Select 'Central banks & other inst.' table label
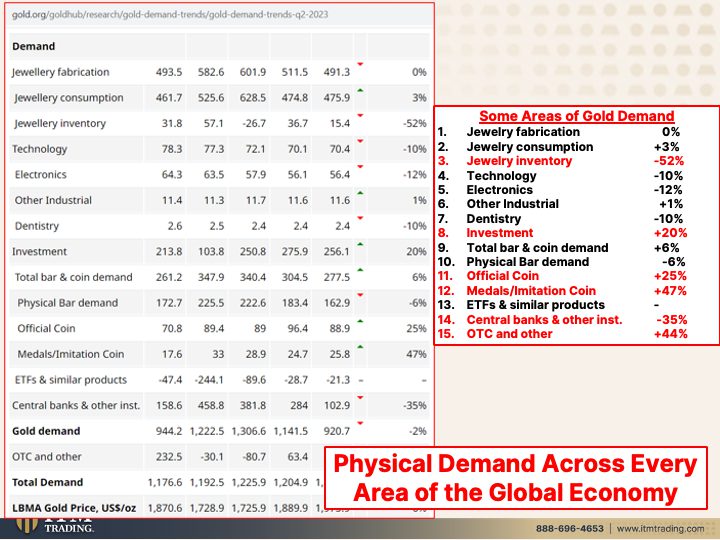Viewport: 720px width, 540px height. tap(76, 405)
